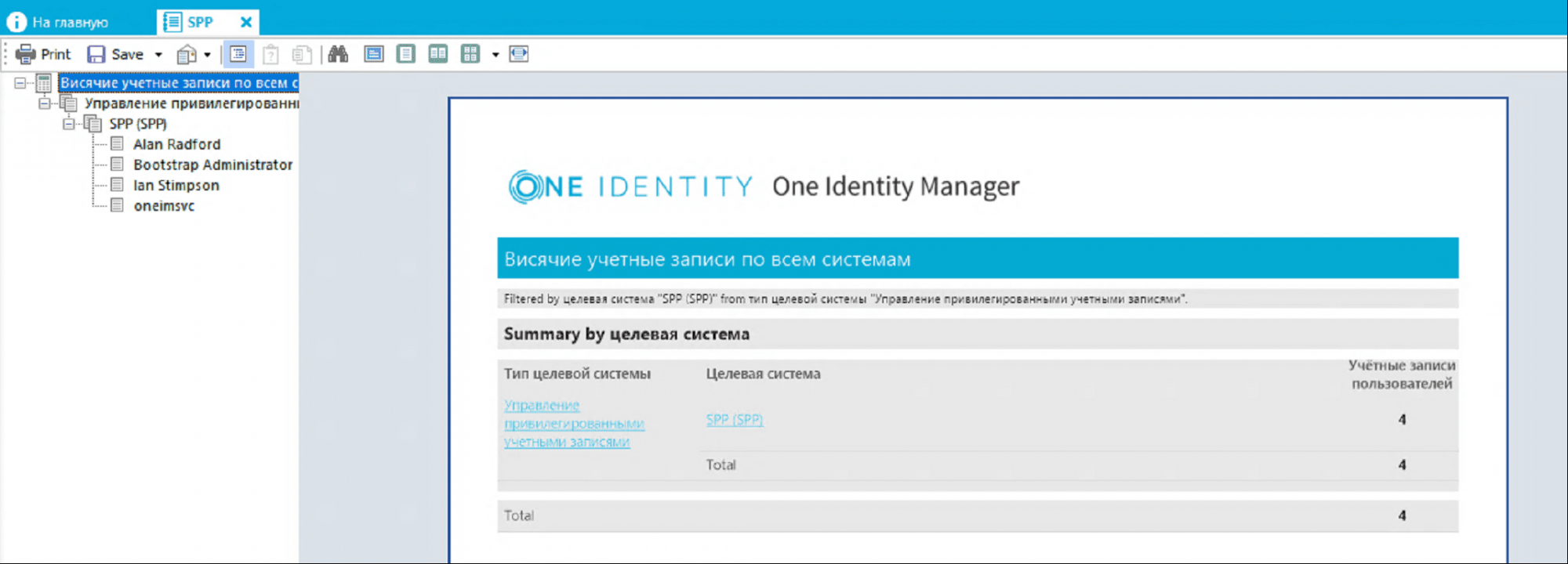Select multiple pages grid view icon
Screen dimensions: 1568x564
pyautogui.click(x=470, y=54)
